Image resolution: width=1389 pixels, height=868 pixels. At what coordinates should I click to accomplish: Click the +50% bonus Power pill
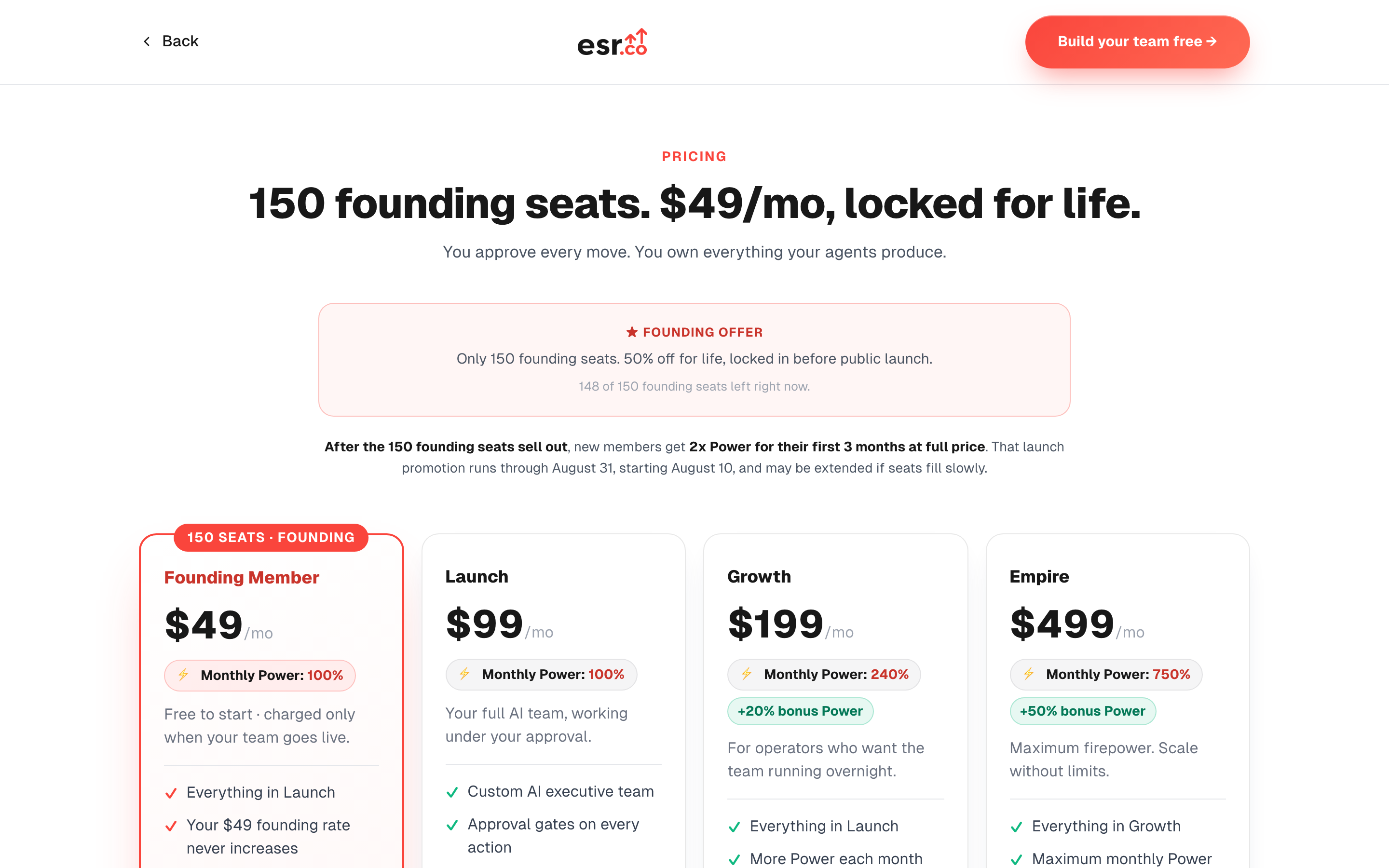pyautogui.click(x=1082, y=711)
